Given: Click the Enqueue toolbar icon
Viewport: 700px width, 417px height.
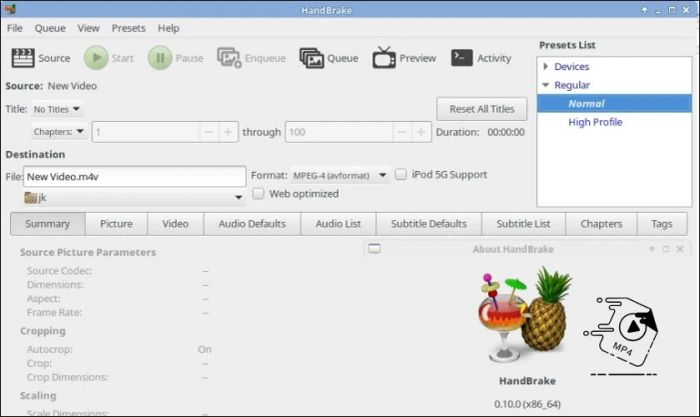Looking at the screenshot, I should [229, 58].
